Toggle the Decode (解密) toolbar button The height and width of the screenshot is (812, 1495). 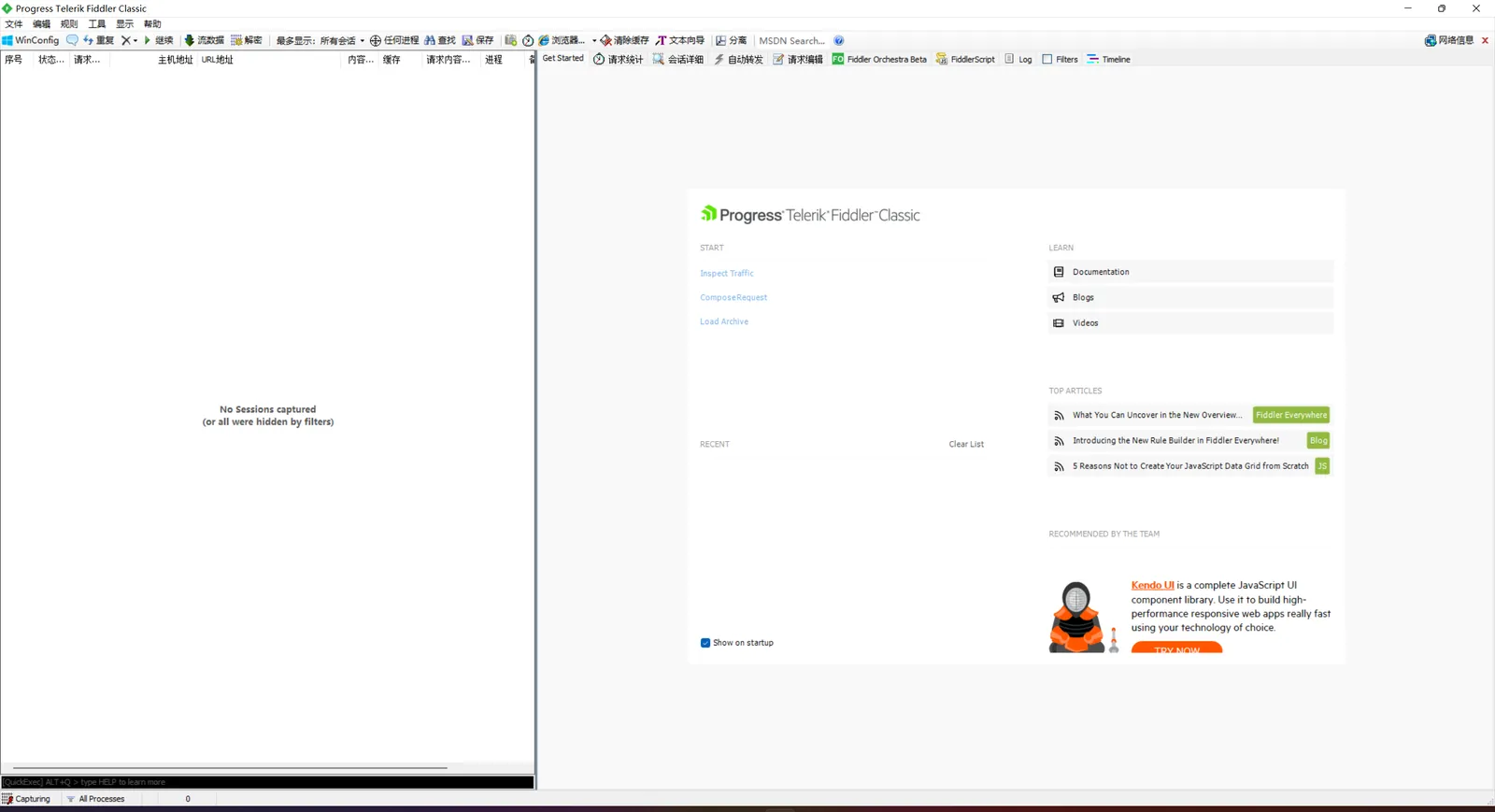247,40
